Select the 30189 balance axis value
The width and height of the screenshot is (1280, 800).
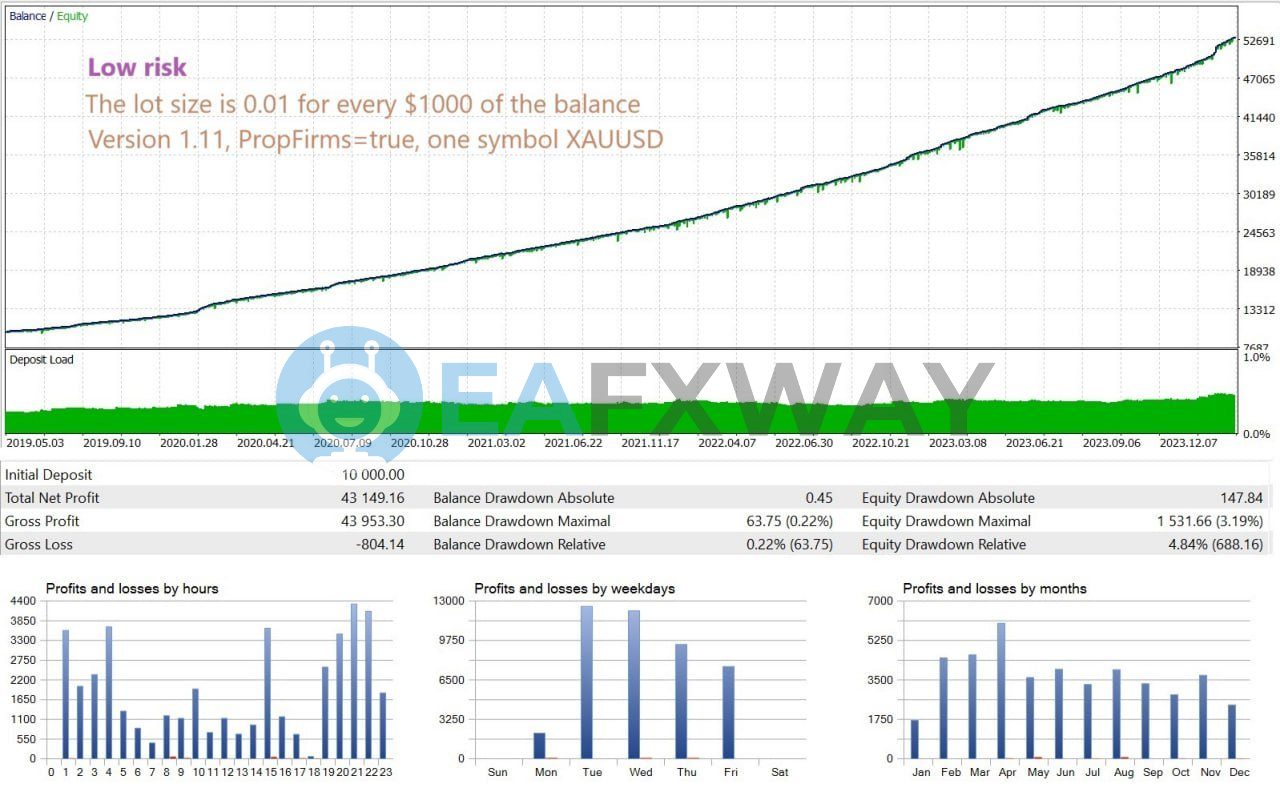(x=1259, y=195)
